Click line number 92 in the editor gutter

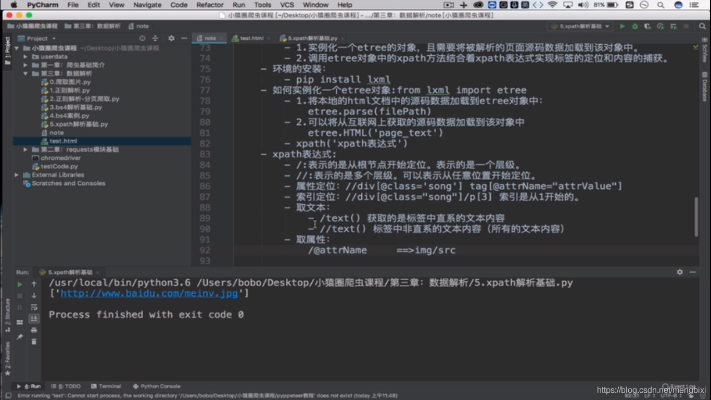(205, 250)
